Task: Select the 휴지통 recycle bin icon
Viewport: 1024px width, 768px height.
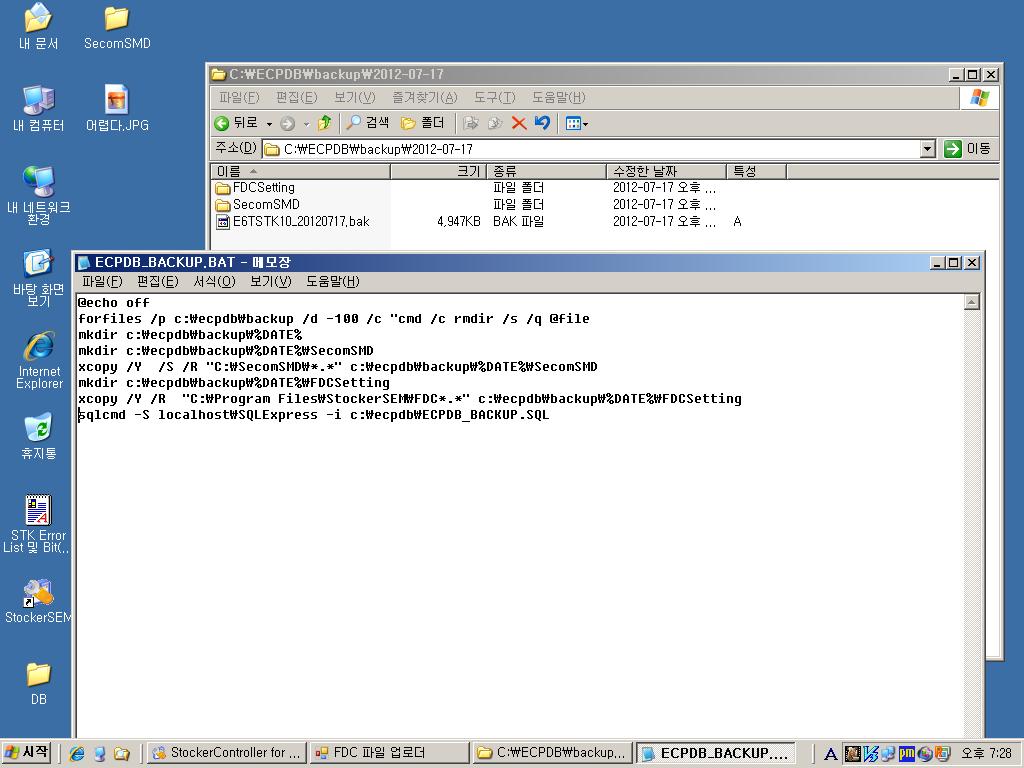Action: (x=39, y=436)
